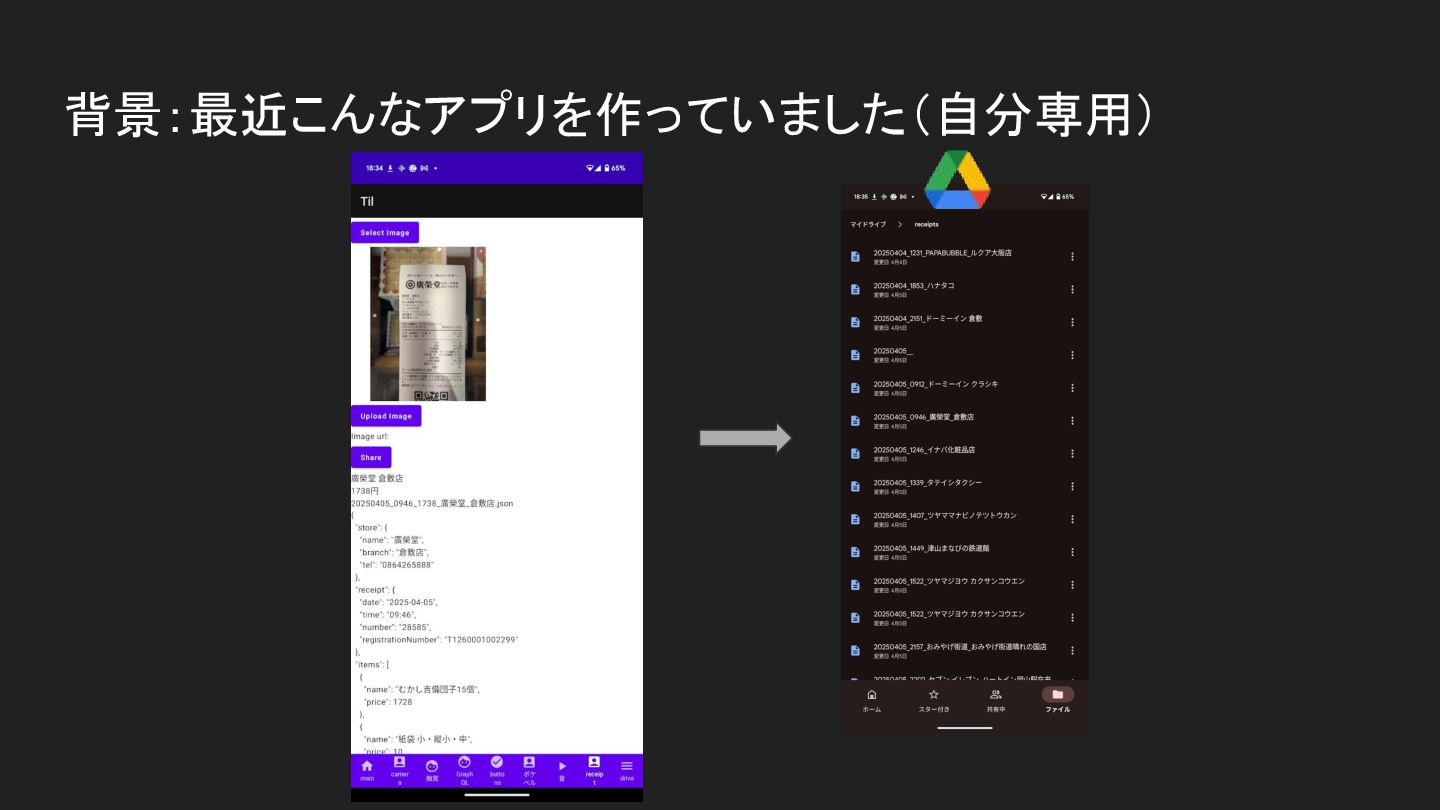Open more options for 20250404_1231_PAPABUBBLE file
The image size is (1440, 810).
1072,257
